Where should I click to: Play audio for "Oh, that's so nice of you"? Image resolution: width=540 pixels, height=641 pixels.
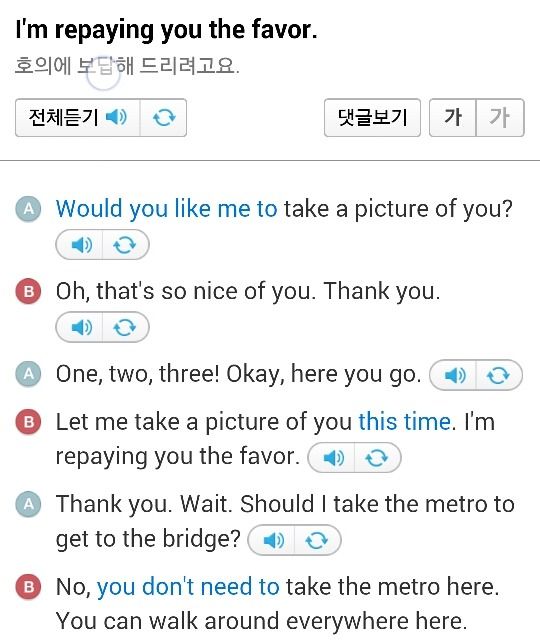tap(79, 327)
